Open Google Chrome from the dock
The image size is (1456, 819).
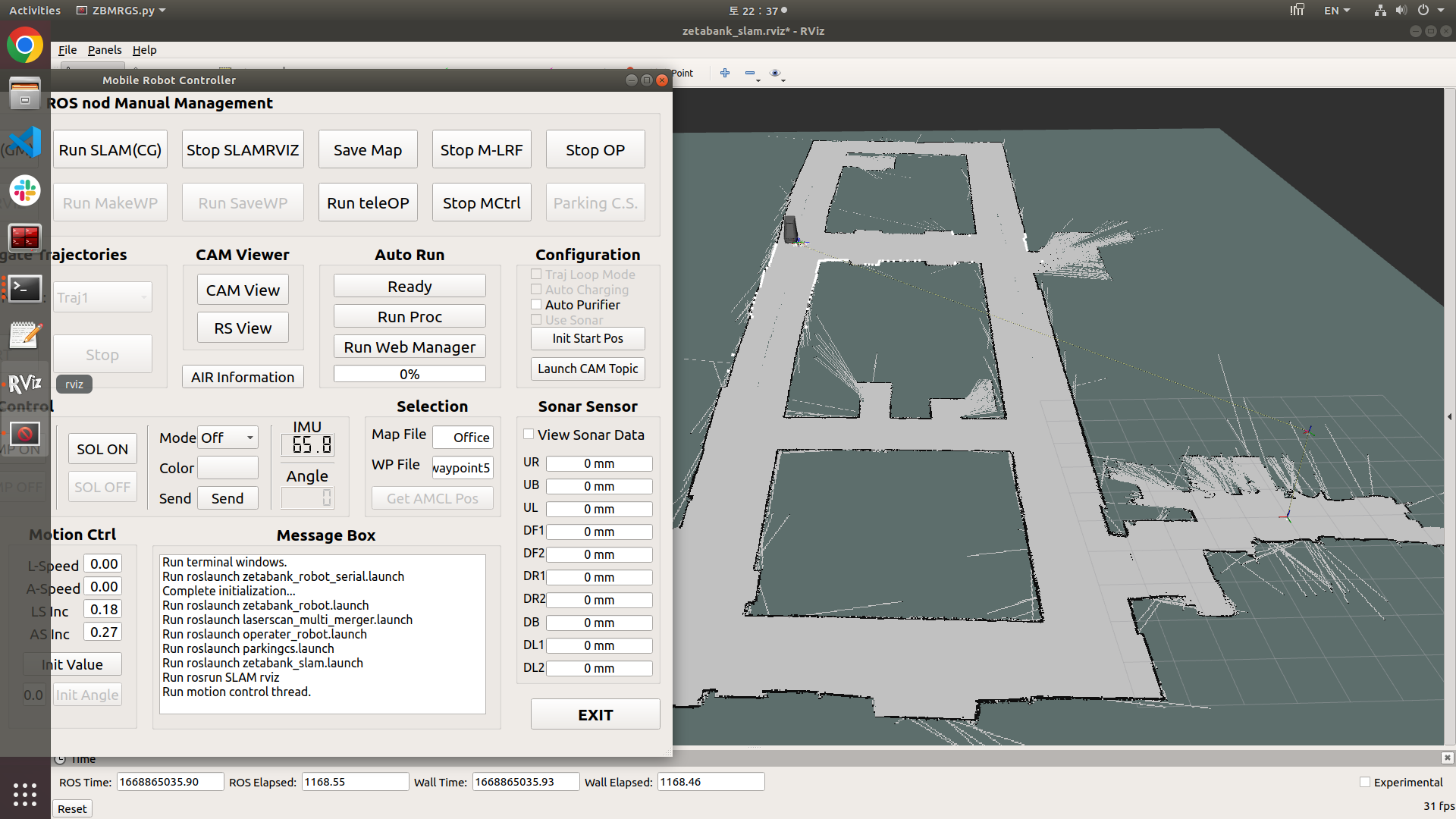[x=24, y=45]
